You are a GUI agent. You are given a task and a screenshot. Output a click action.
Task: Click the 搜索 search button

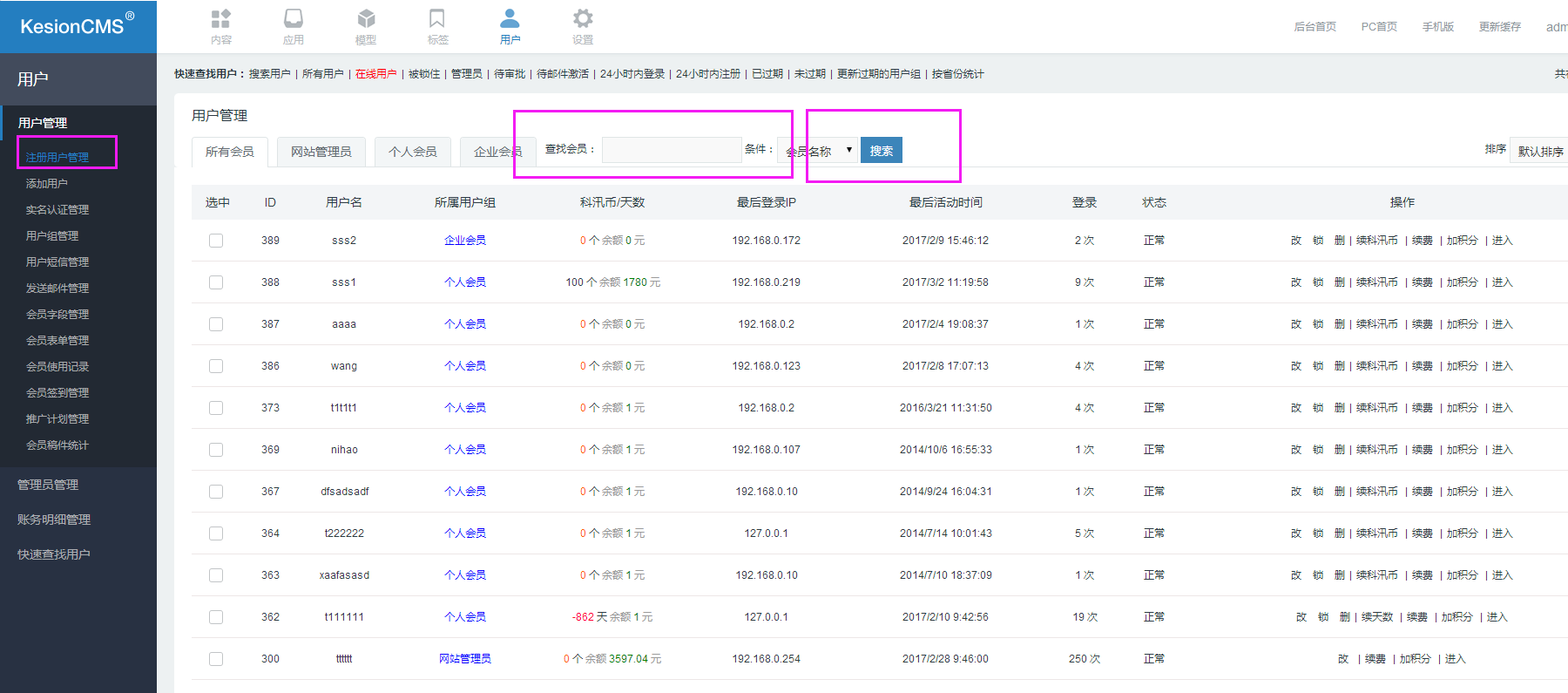tap(882, 150)
